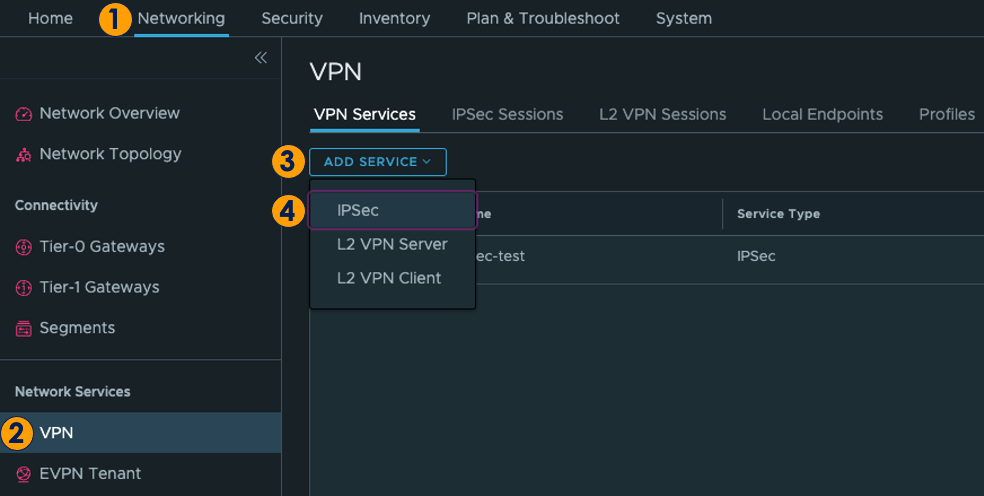The image size is (984, 496).
Task: Select the VPN Services sub-tab
Action: [x=365, y=114]
